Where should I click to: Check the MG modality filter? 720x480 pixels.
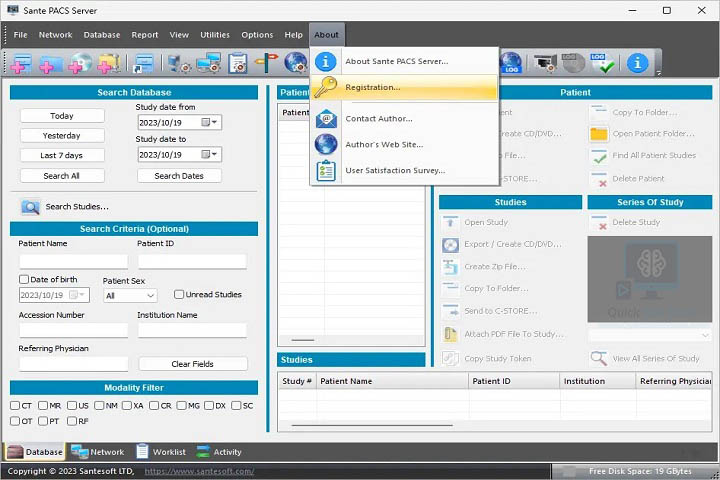coord(182,406)
